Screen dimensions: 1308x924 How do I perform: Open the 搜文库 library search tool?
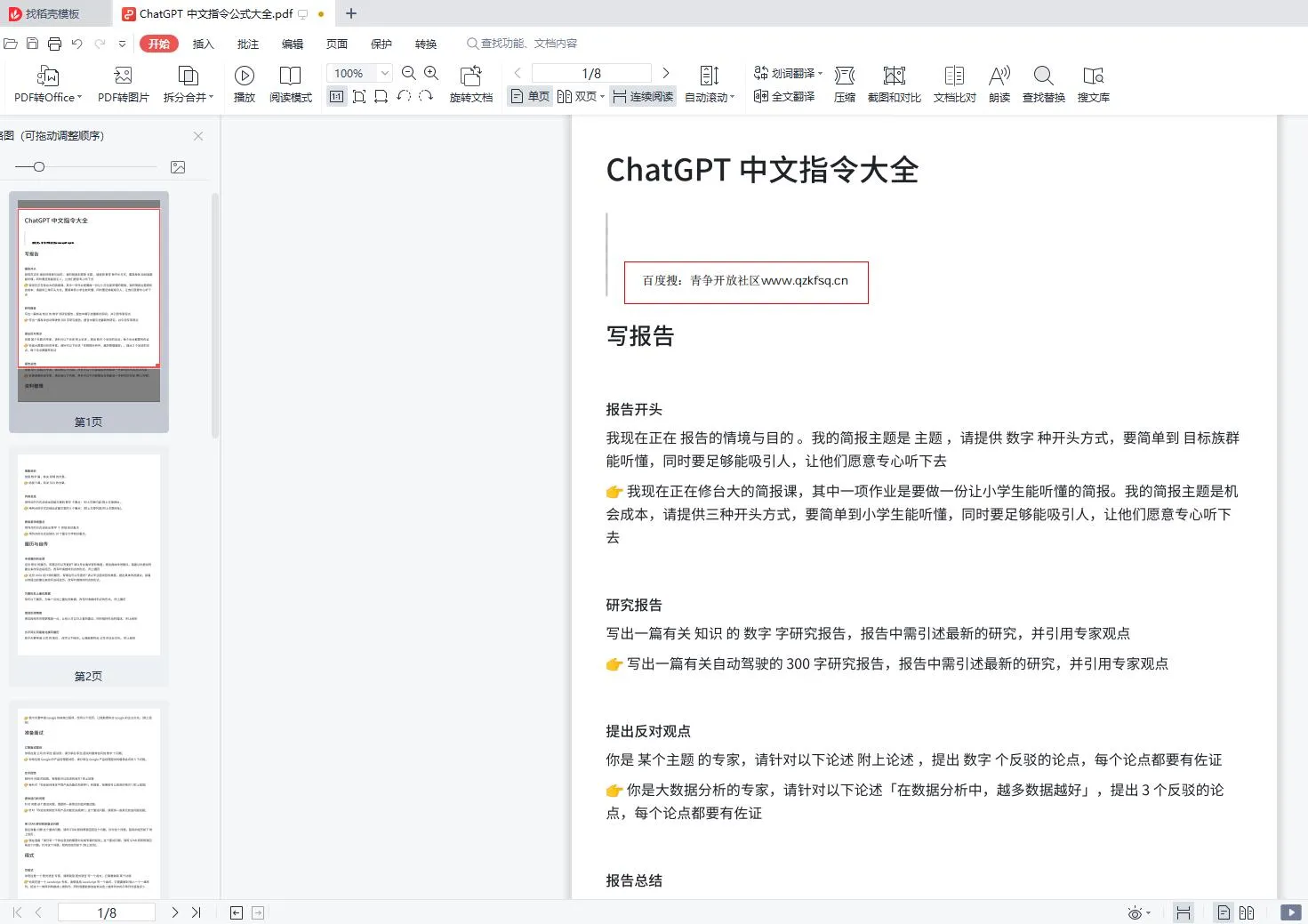coord(1094,84)
